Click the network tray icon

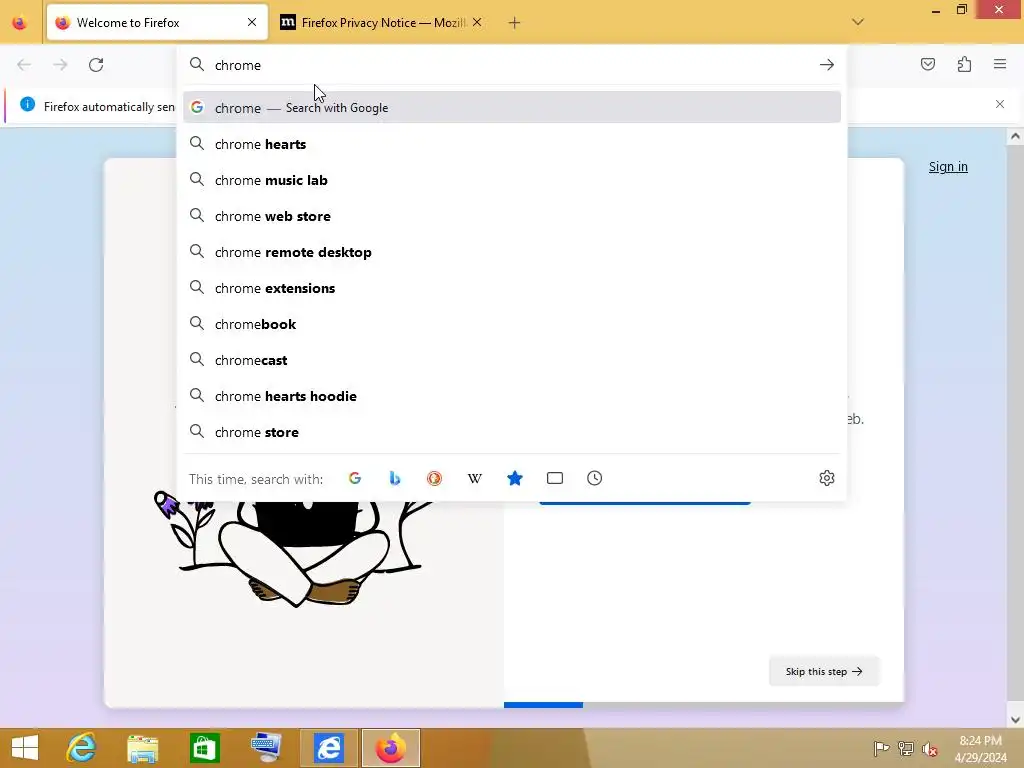click(x=905, y=749)
